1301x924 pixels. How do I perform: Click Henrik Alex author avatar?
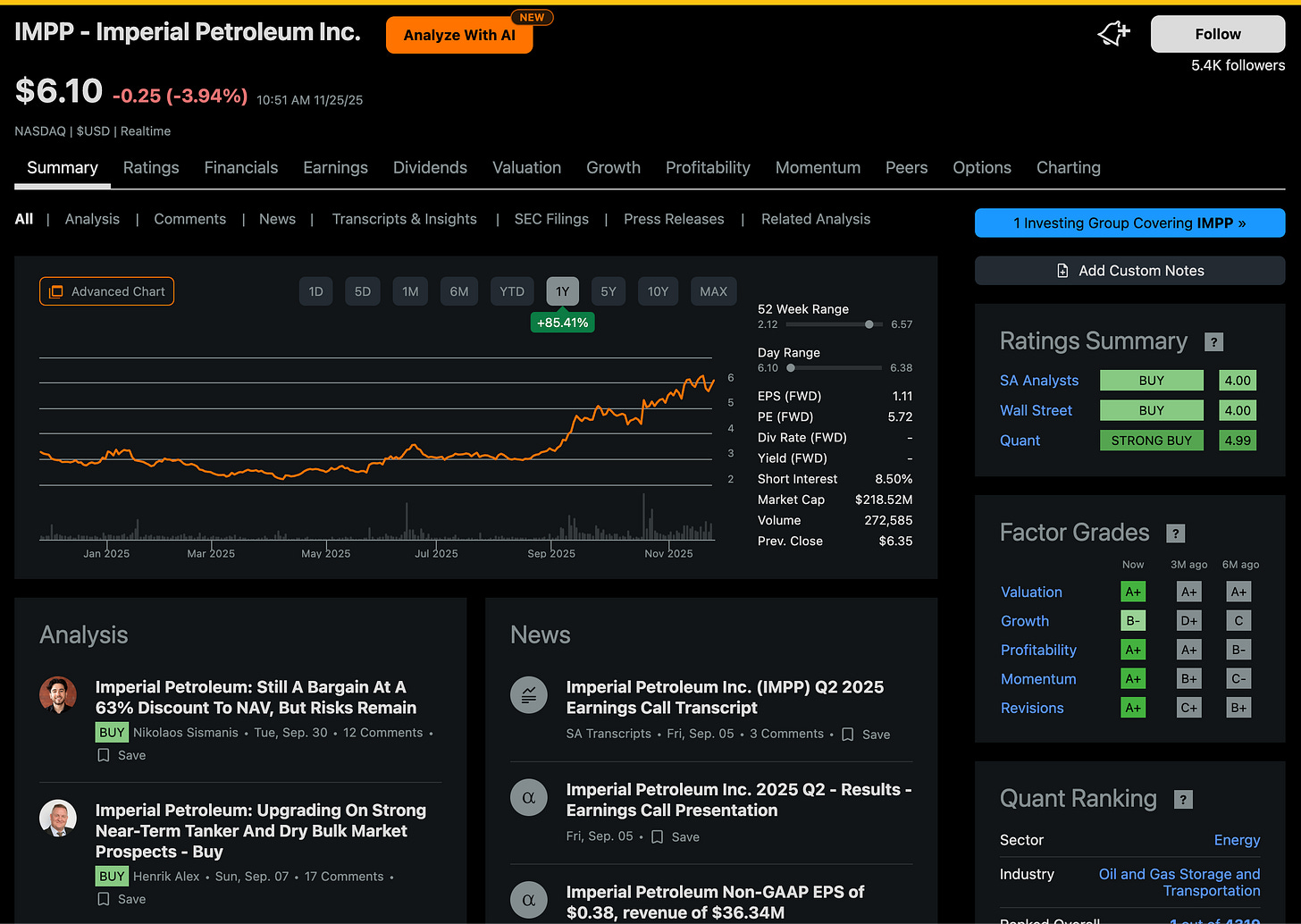click(x=58, y=818)
